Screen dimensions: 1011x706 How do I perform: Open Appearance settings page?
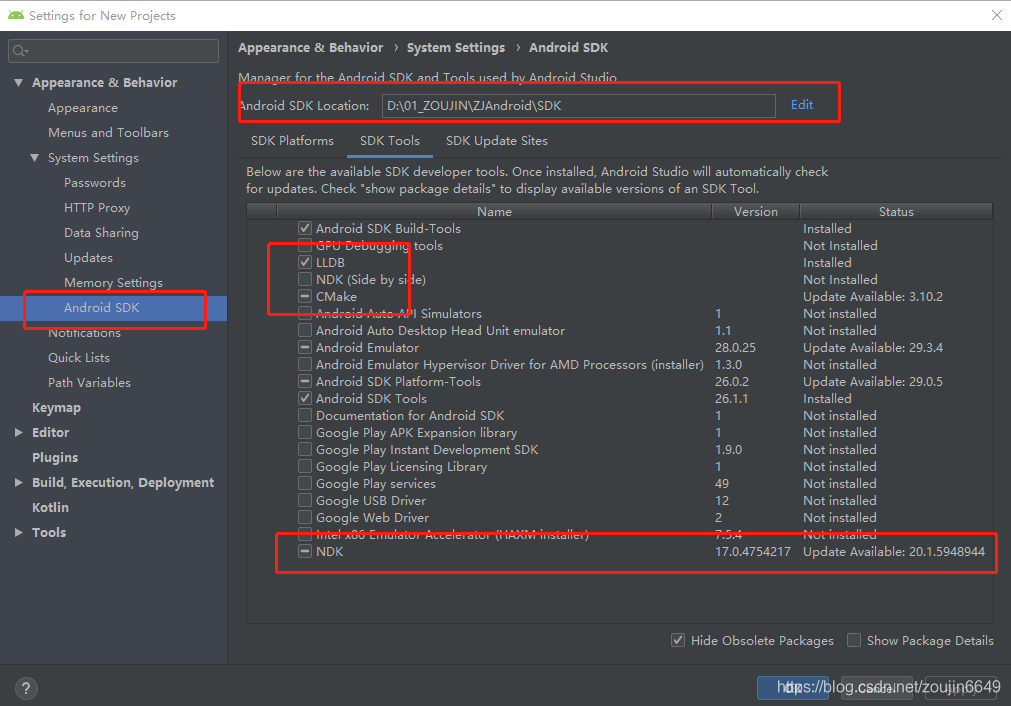[83, 108]
